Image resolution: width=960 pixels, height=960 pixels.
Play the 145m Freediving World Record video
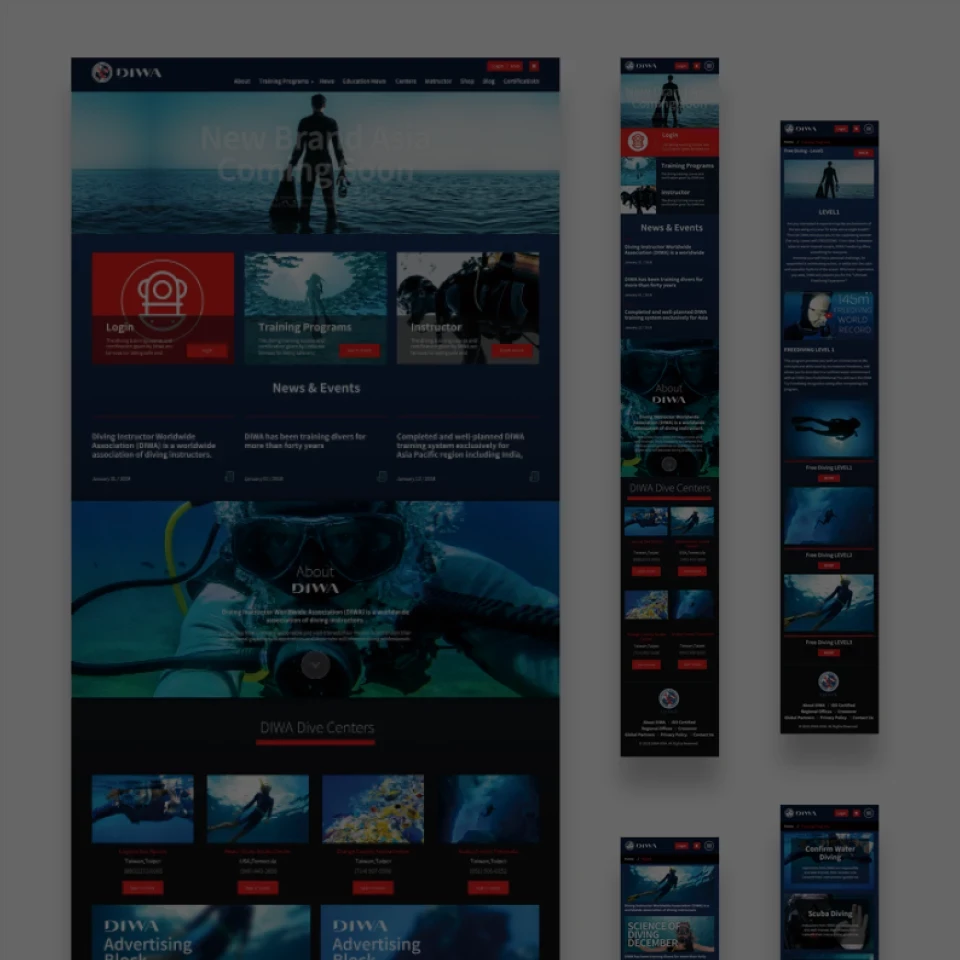coord(828,316)
